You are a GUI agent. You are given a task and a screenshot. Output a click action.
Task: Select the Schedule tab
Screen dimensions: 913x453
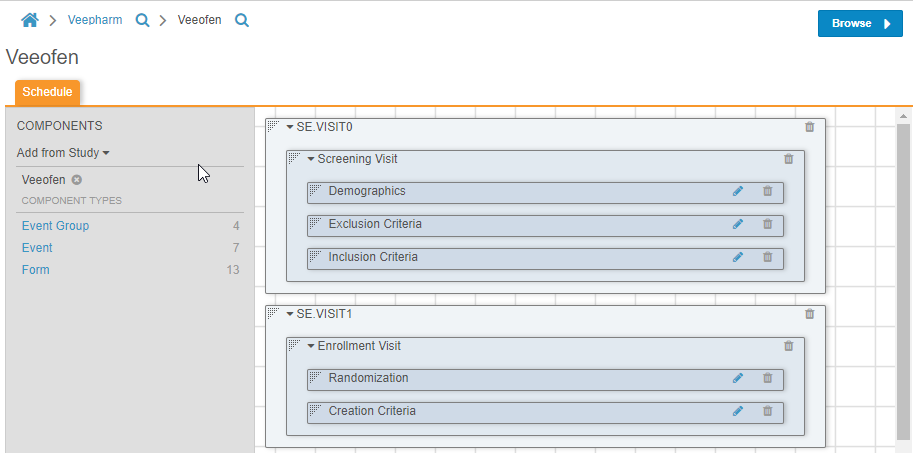pyautogui.click(x=47, y=92)
